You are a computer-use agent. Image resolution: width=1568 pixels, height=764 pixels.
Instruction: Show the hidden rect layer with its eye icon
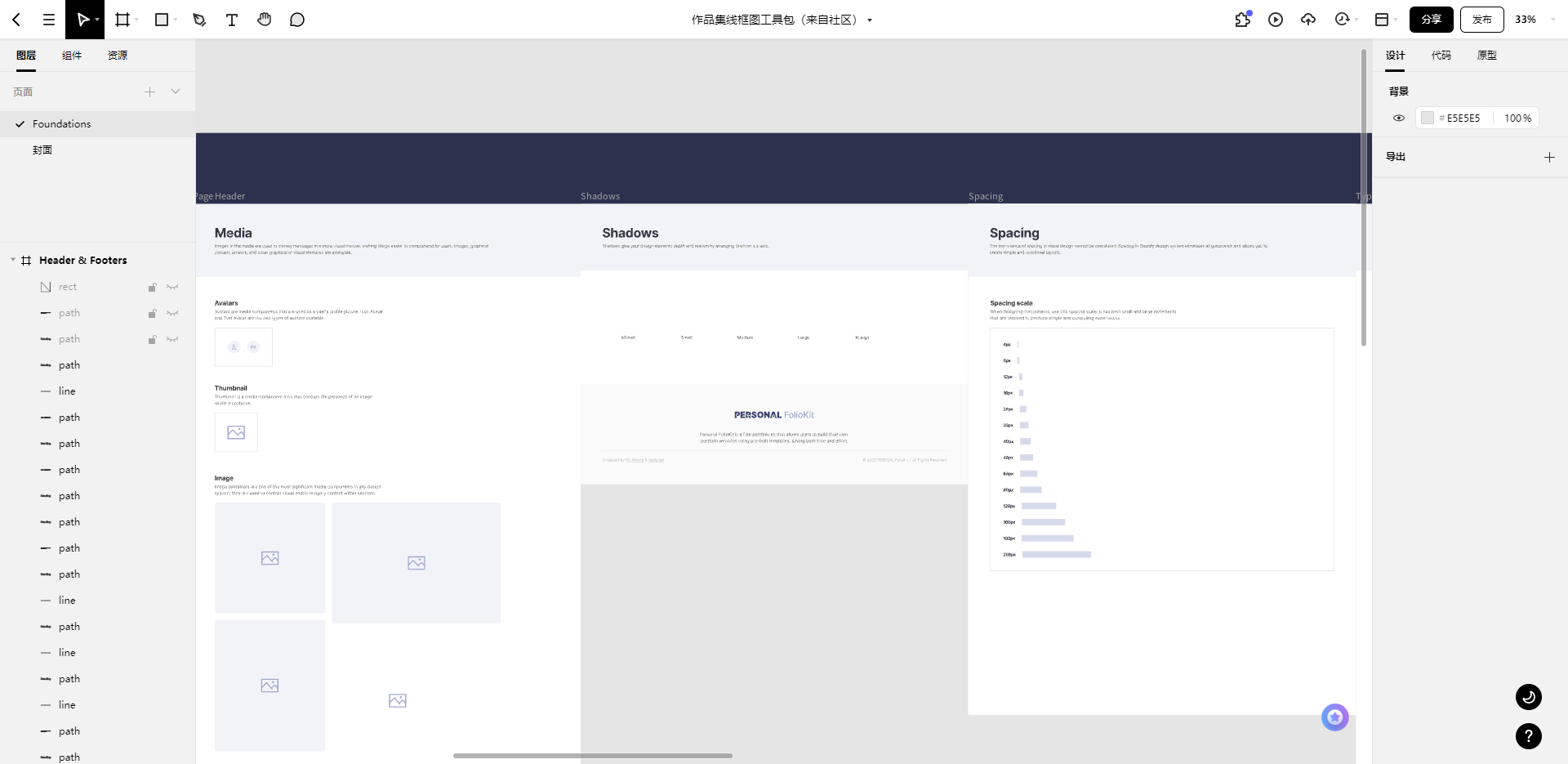coord(172,287)
